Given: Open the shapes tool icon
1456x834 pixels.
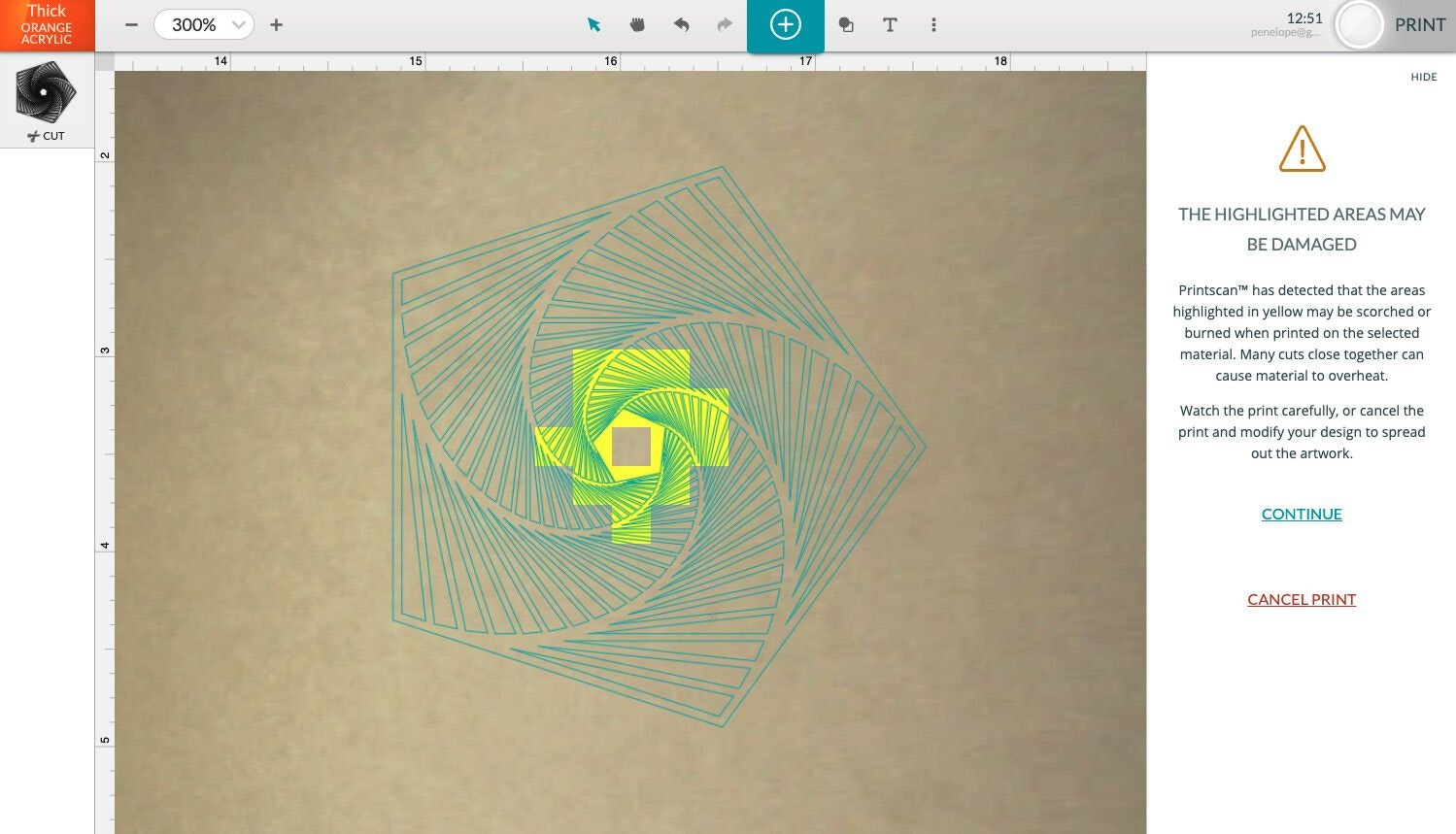Looking at the screenshot, I should 846,25.
